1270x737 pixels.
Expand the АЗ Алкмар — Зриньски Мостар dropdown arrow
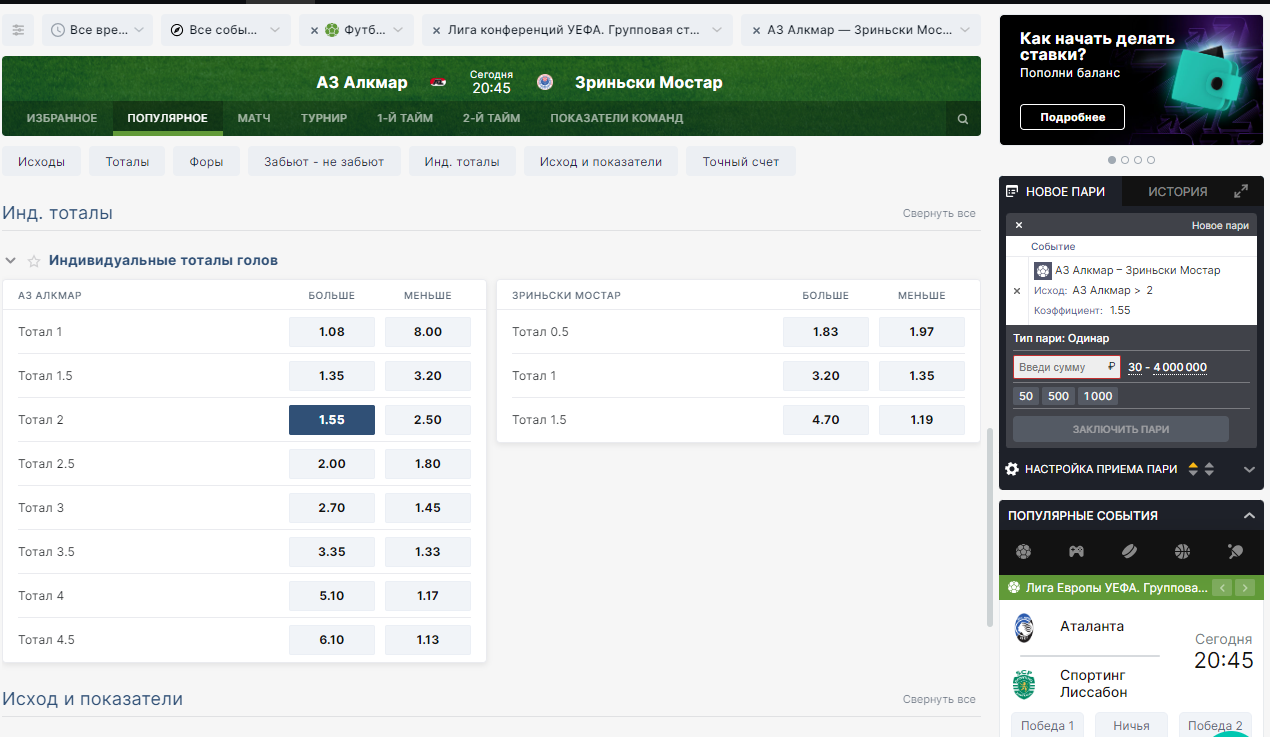pyautogui.click(x=965, y=30)
